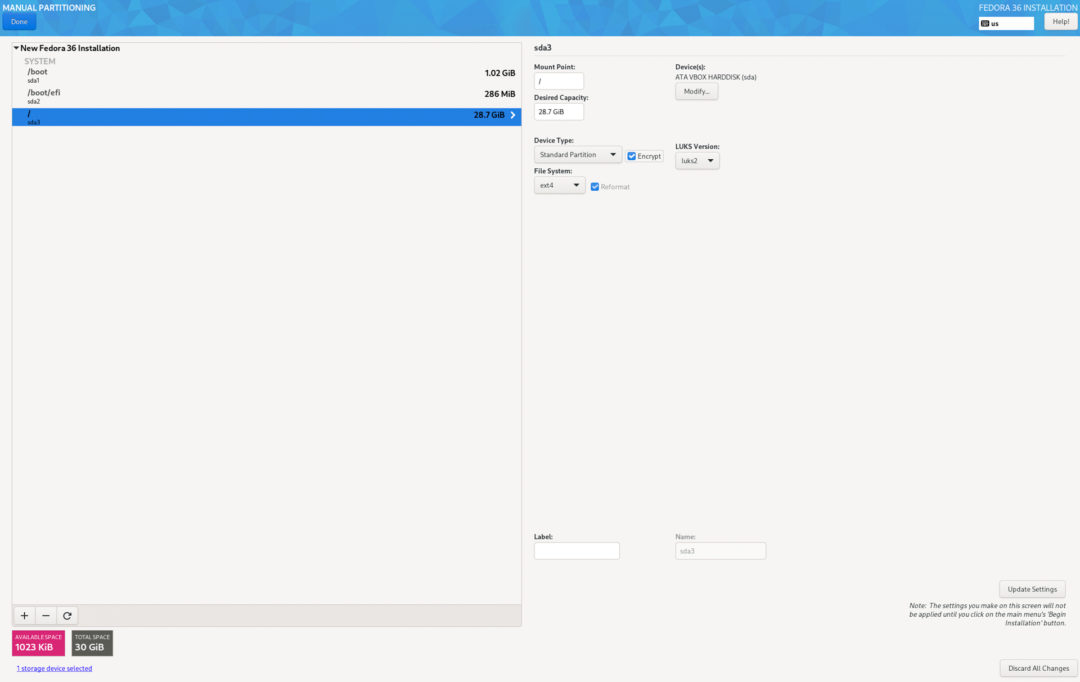Click the SYSTEM group heading

pos(40,61)
